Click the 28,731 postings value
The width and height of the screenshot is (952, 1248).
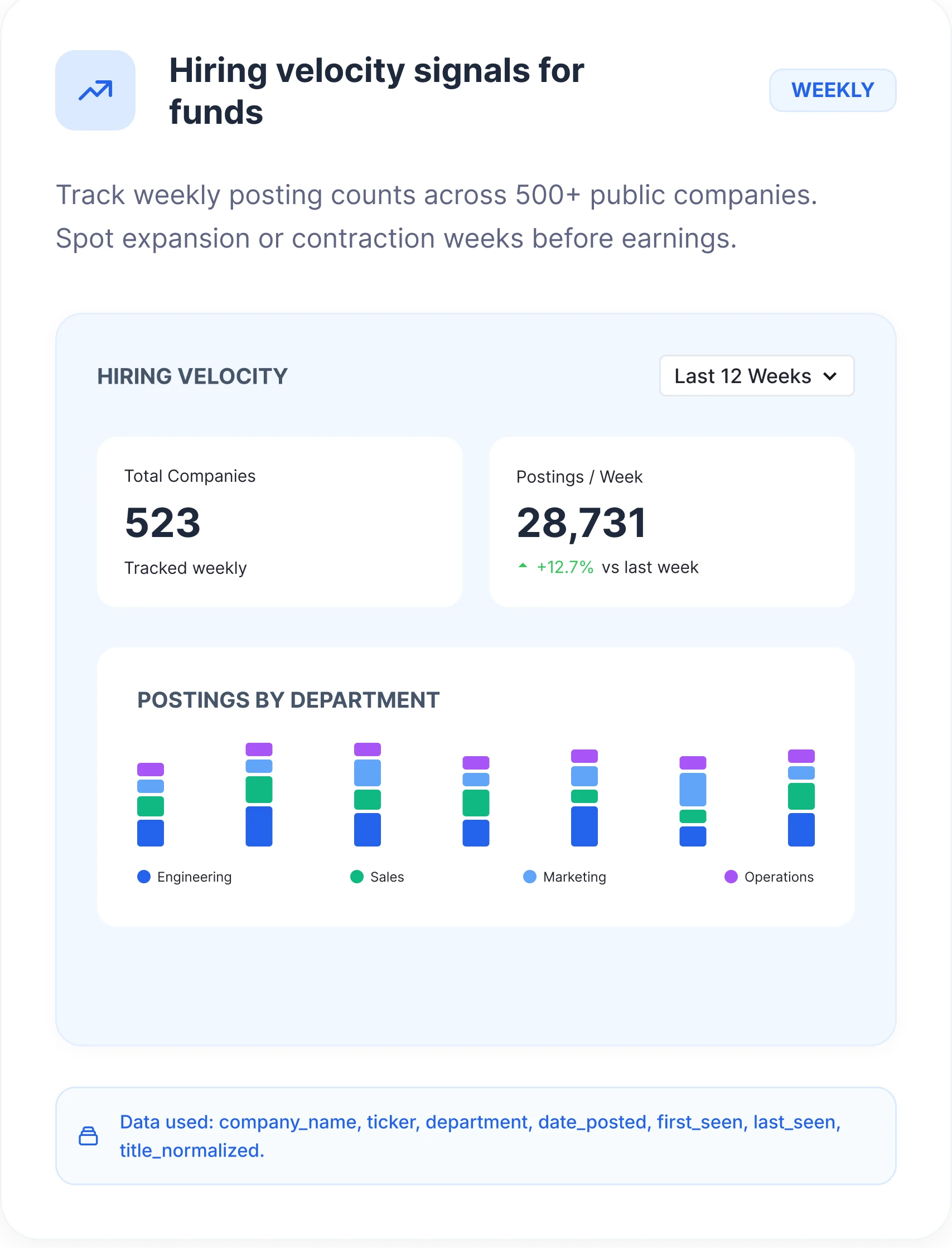pos(581,524)
